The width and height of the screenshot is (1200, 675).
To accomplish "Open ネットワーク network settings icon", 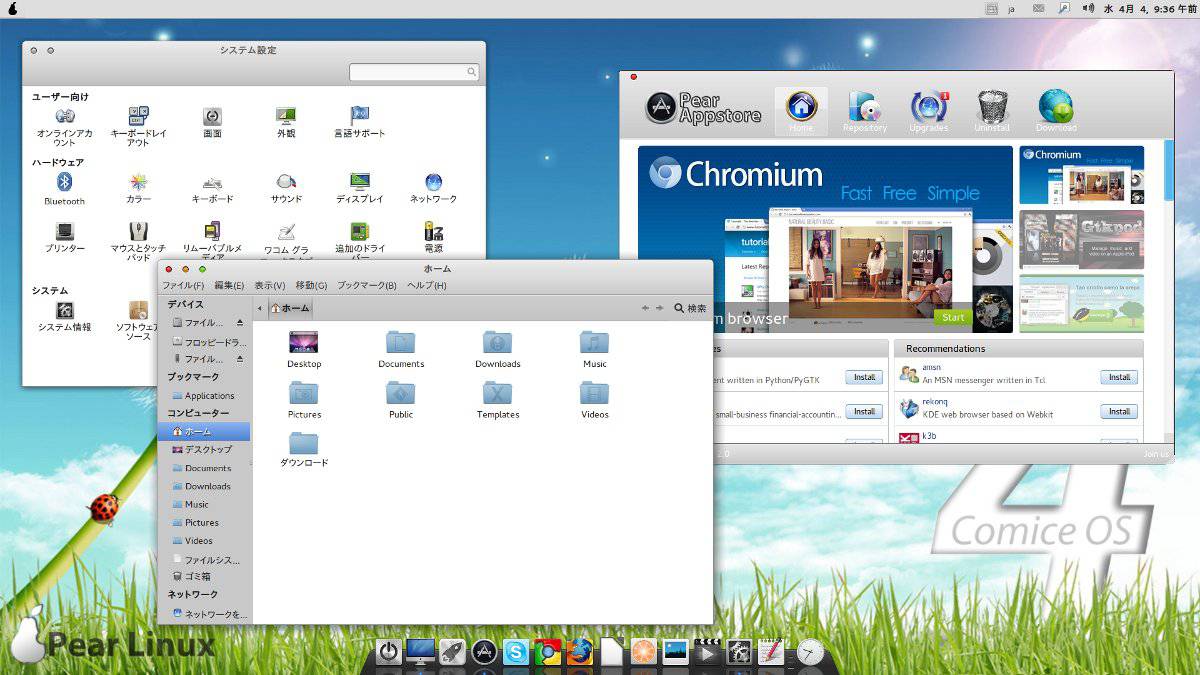I will coord(433,187).
